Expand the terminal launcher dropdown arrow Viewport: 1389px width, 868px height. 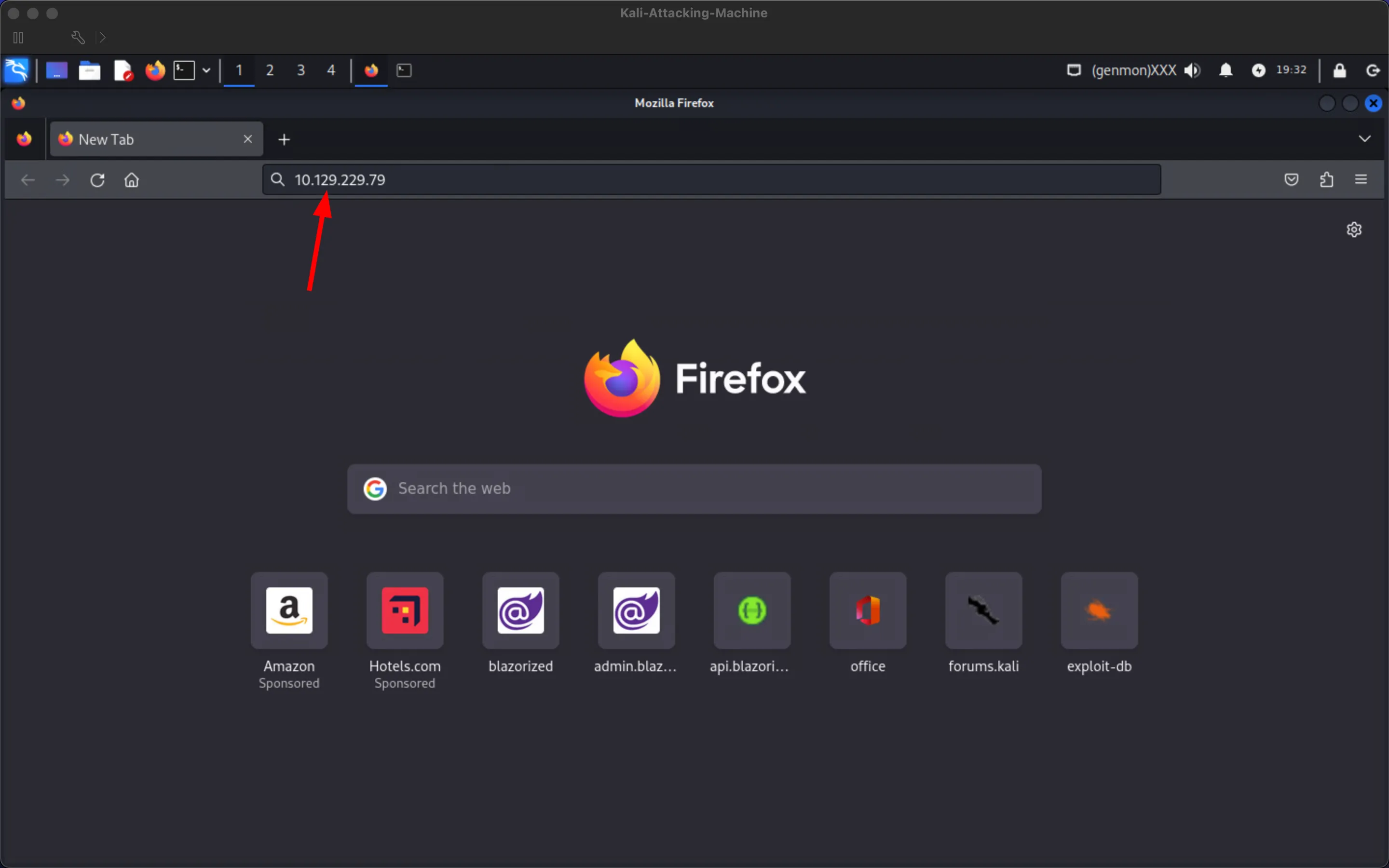tap(206, 70)
